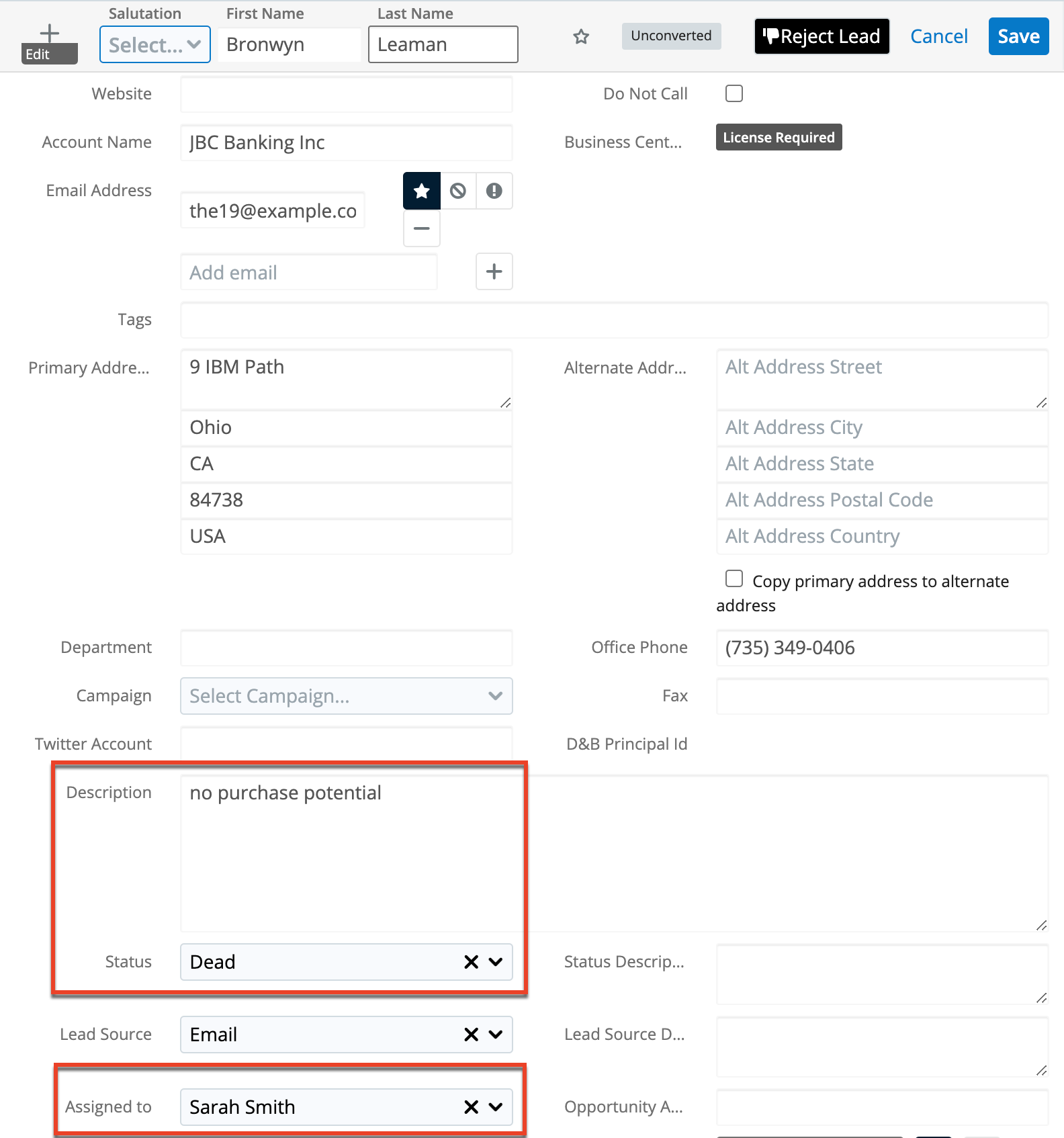The height and width of the screenshot is (1138, 1064).
Task: Click plus icon to add email
Action: pyautogui.click(x=494, y=272)
